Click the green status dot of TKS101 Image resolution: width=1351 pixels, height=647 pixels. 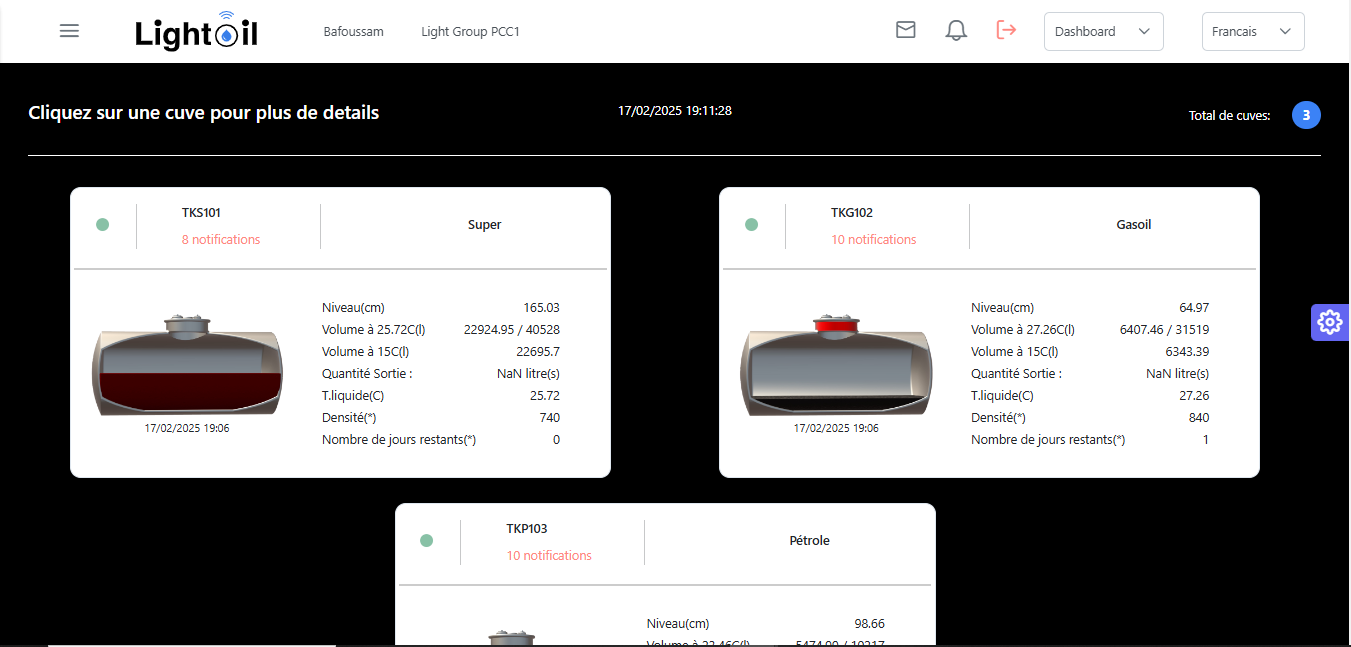click(102, 225)
